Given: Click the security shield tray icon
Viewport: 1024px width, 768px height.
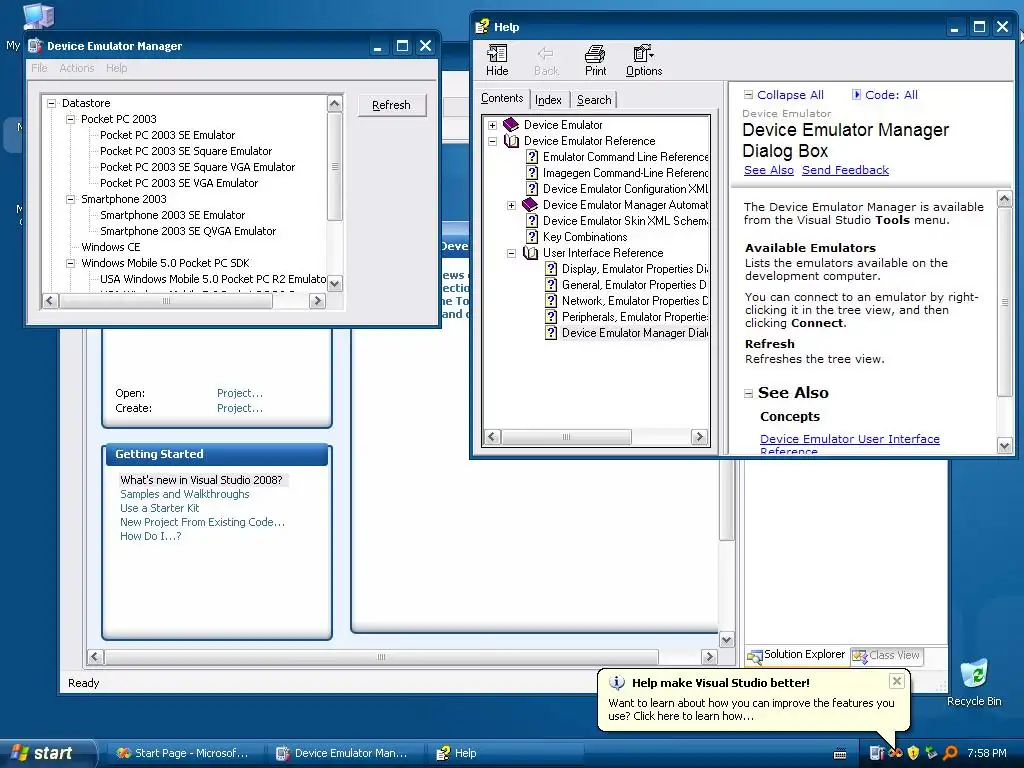Looking at the screenshot, I should 913,753.
